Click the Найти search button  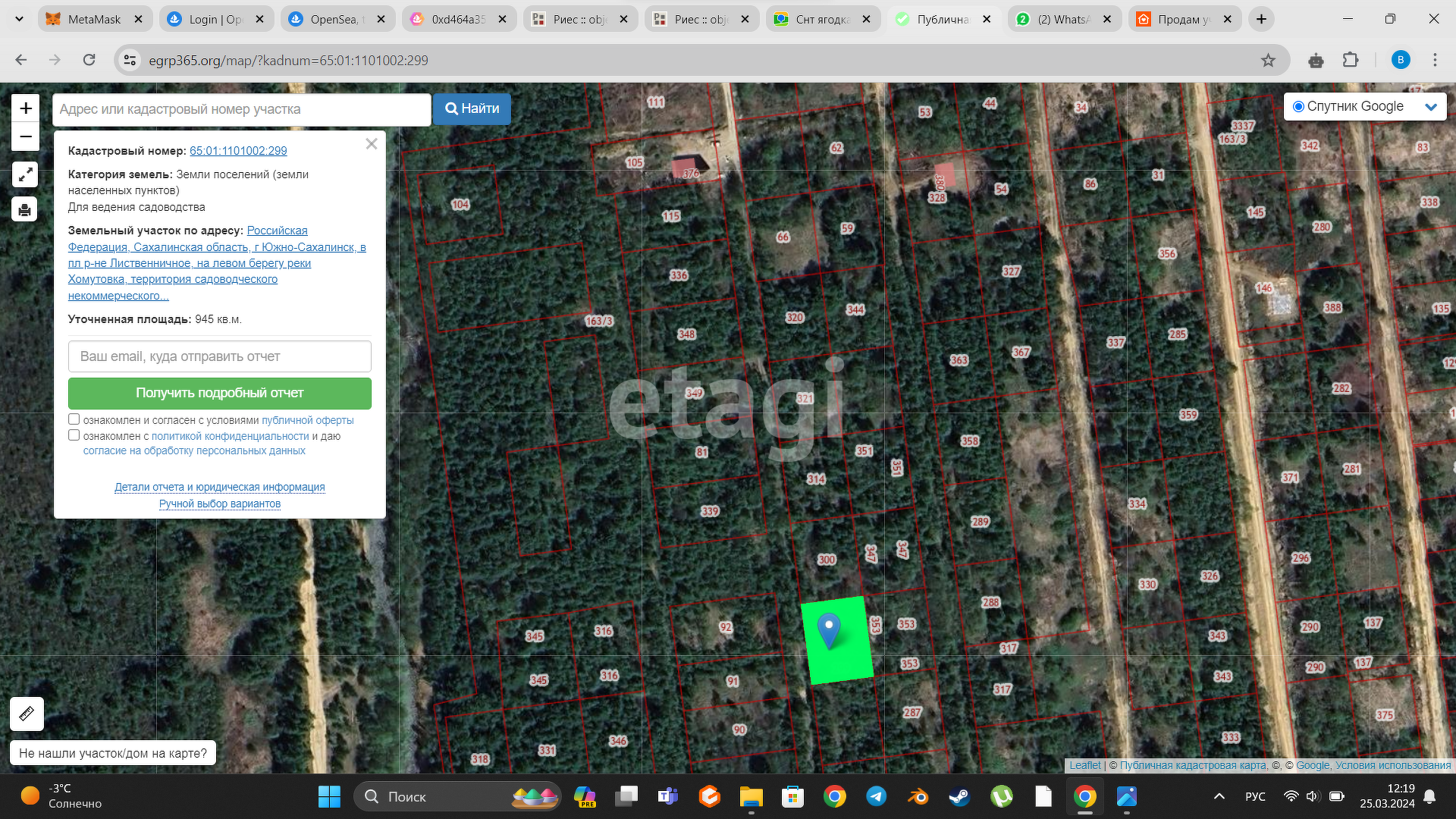click(472, 109)
